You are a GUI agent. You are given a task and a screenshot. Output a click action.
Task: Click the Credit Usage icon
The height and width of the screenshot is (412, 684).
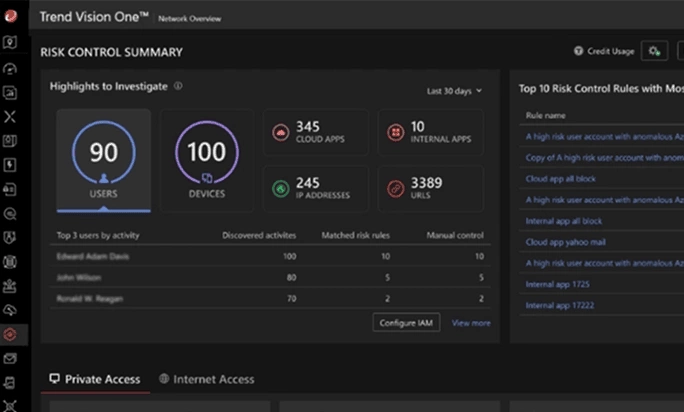578,51
